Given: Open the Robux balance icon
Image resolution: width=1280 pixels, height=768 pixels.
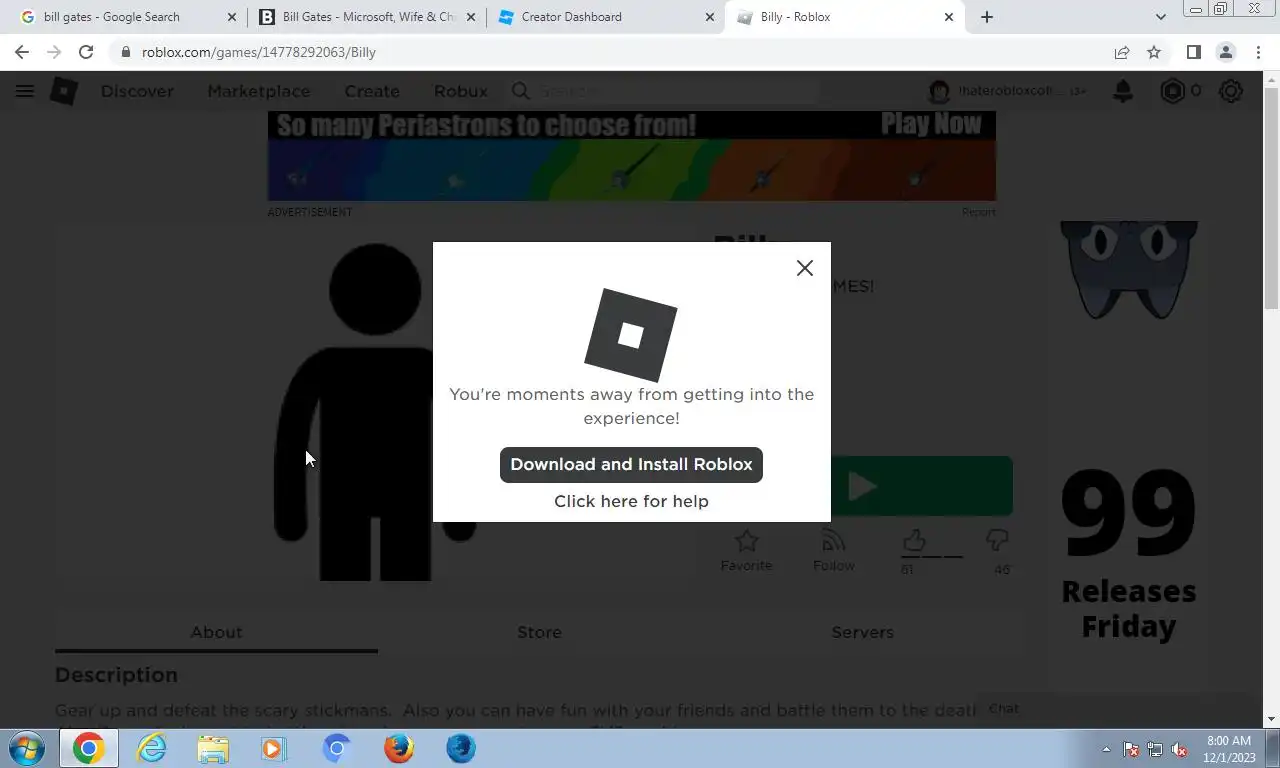Looking at the screenshot, I should [x=1172, y=91].
